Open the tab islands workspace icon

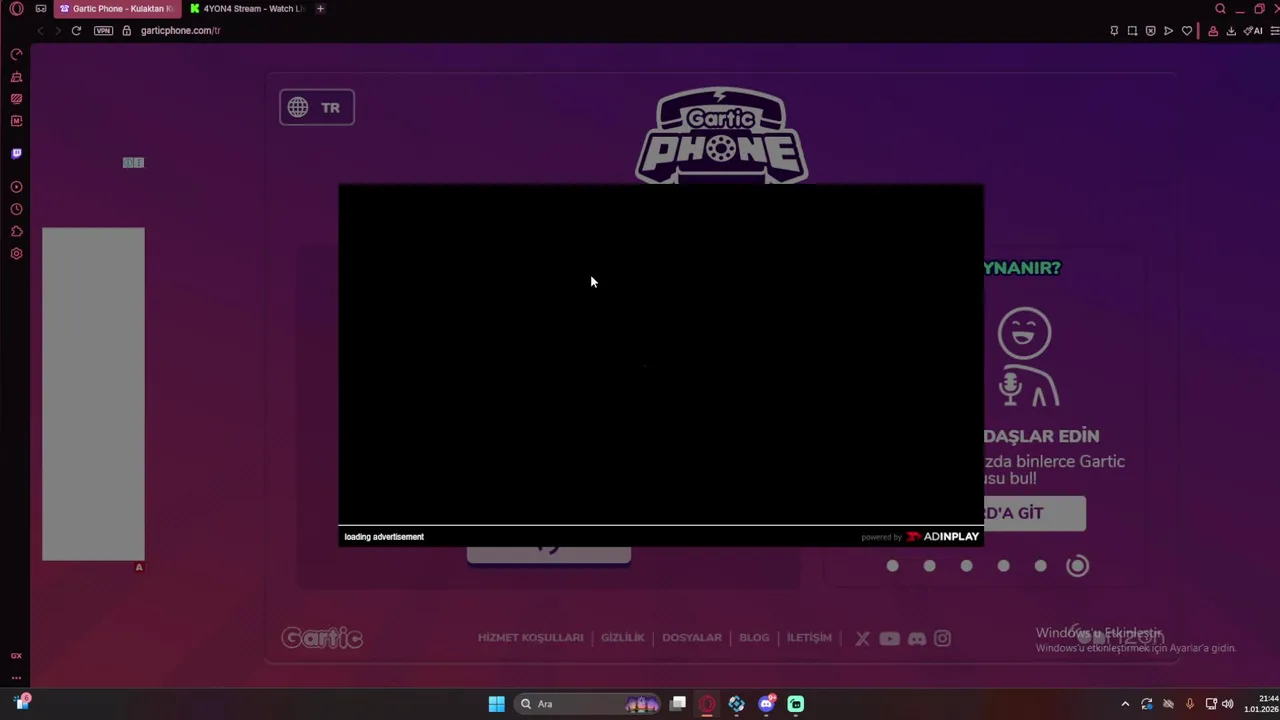pos(41,9)
